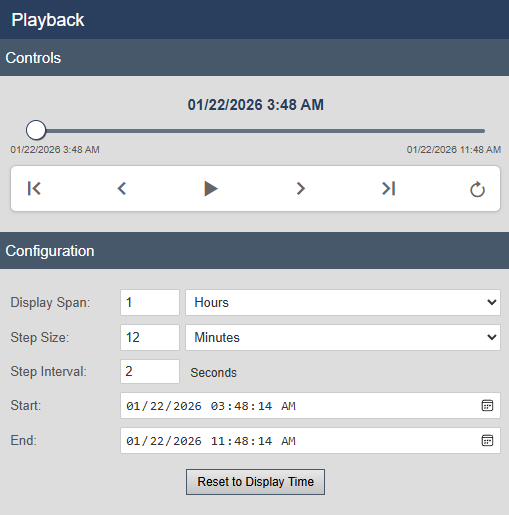The height and width of the screenshot is (515, 509).
Task: Step forward one playback frame
Action: pos(300,188)
